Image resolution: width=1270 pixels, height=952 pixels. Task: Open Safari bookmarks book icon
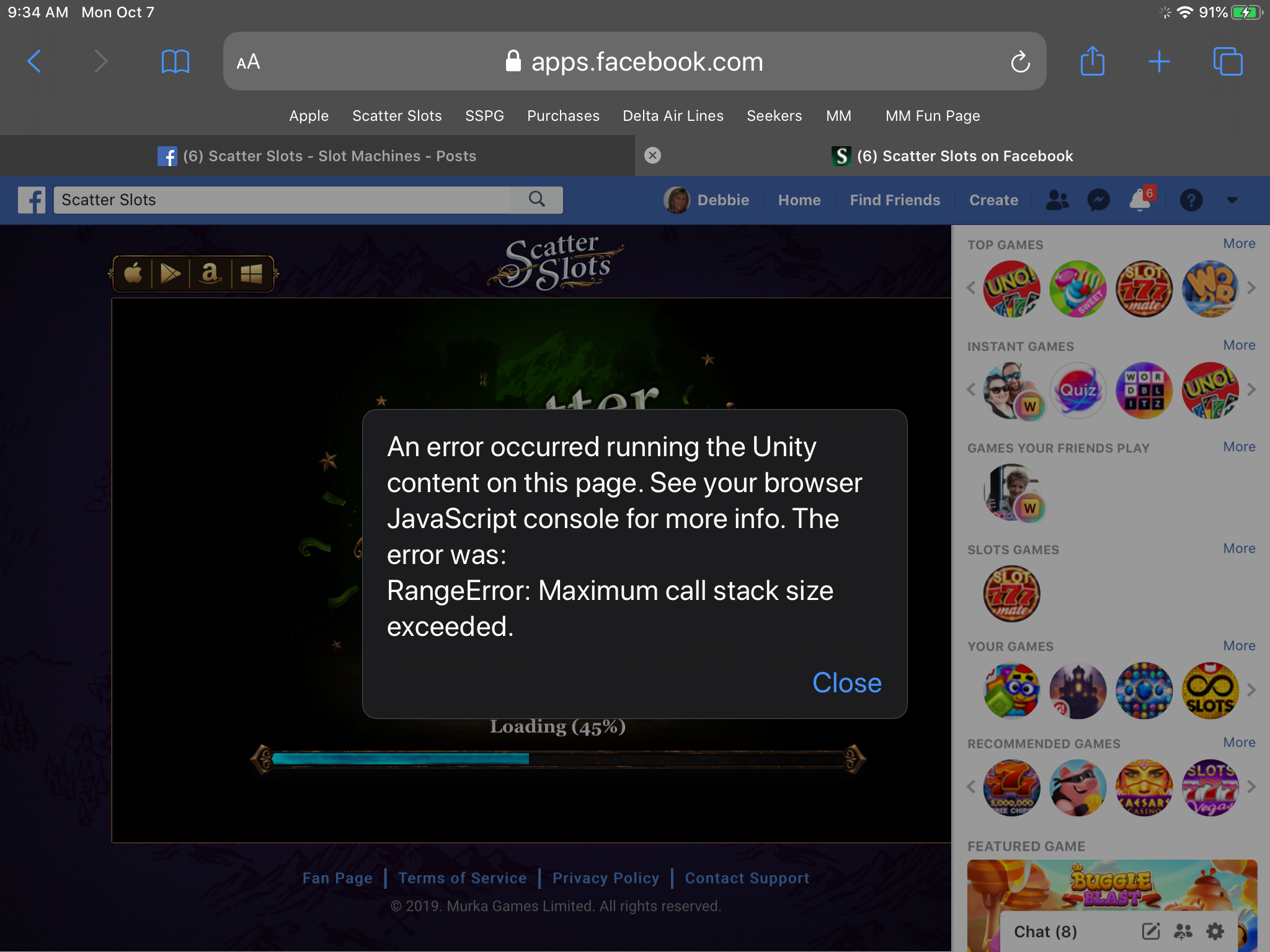coord(175,61)
